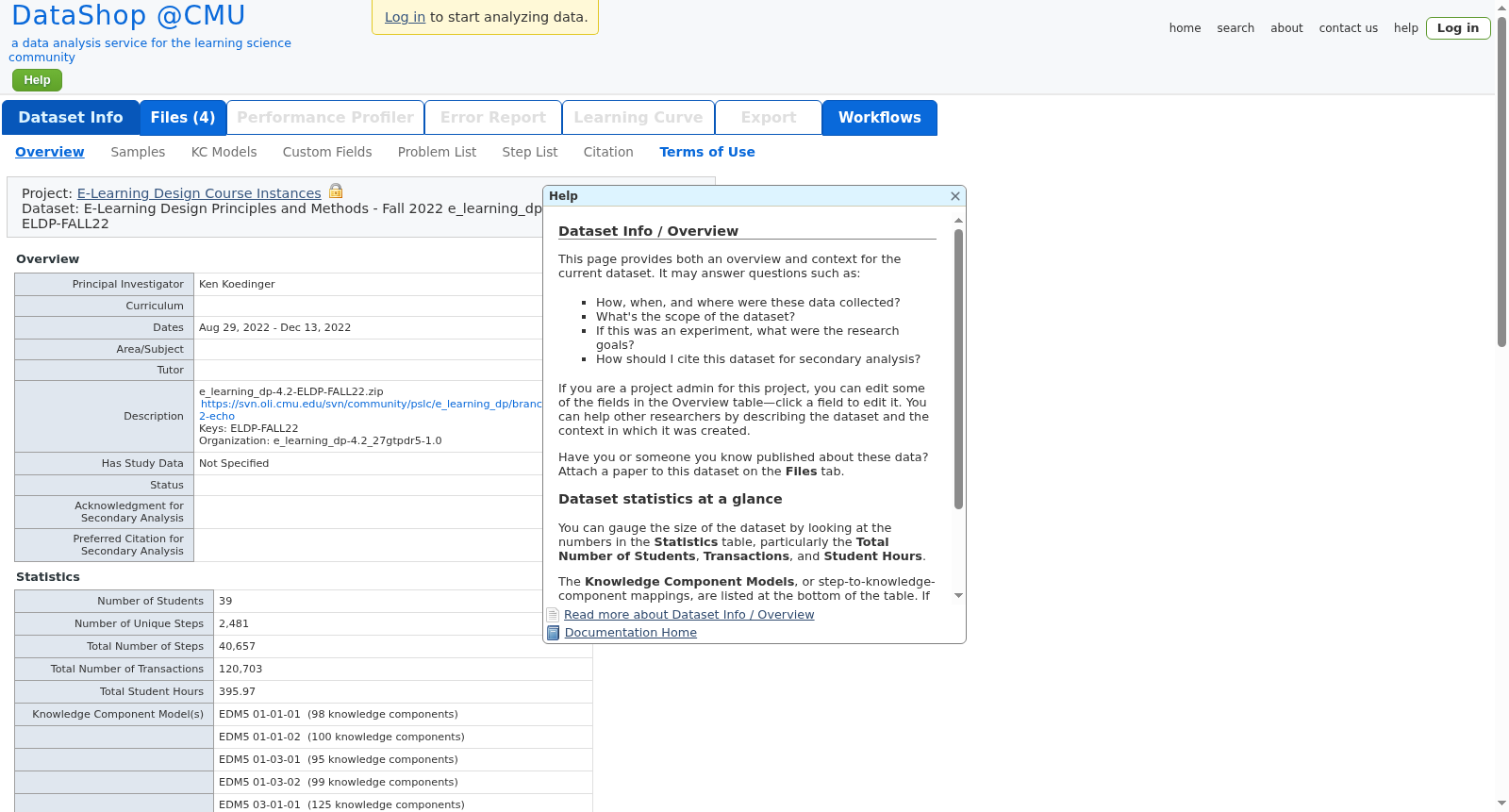Click the 'Preferred Citation for Secondary Analysis' label

[x=128, y=545]
